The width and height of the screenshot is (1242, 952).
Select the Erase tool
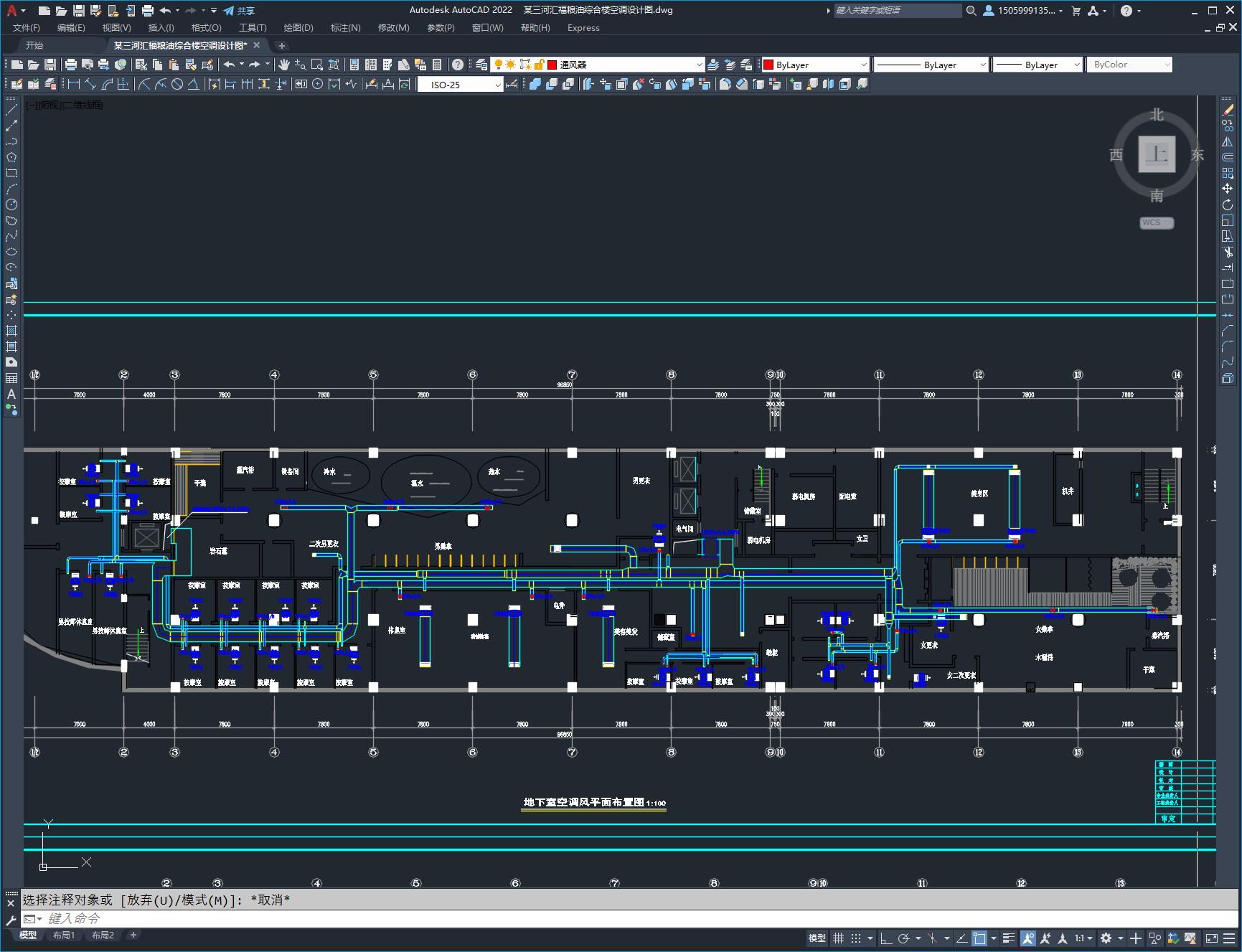tap(1228, 110)
